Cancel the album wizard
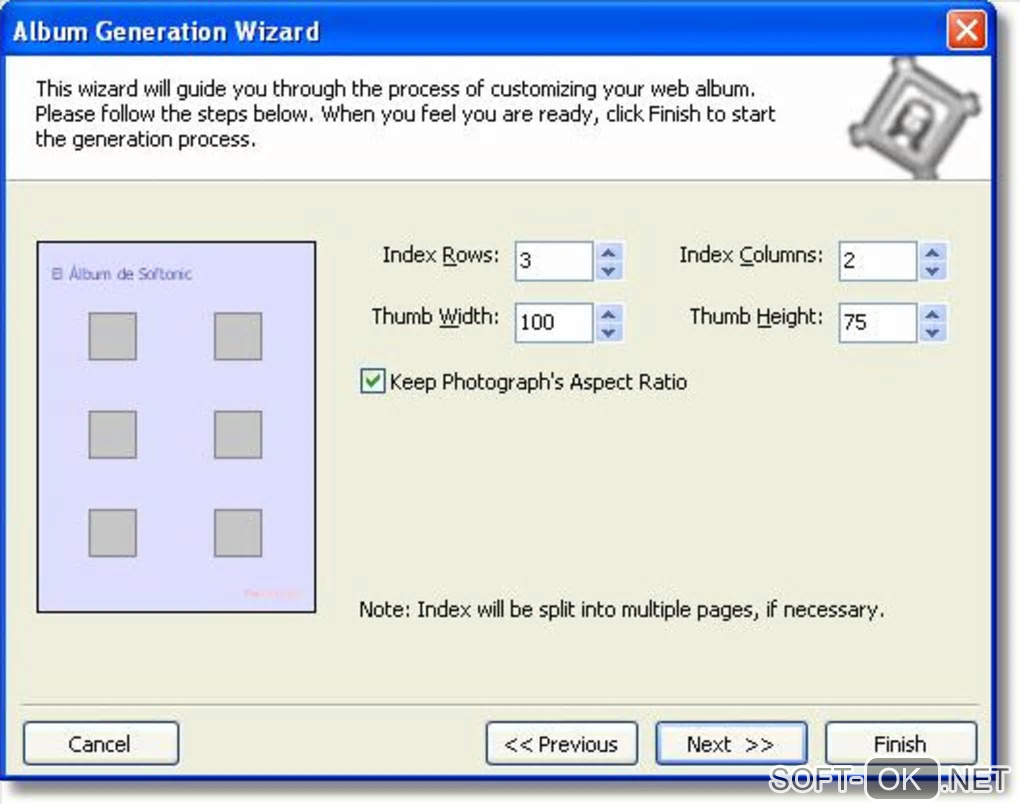This screenshot has height=804, width=1020. 101,743
